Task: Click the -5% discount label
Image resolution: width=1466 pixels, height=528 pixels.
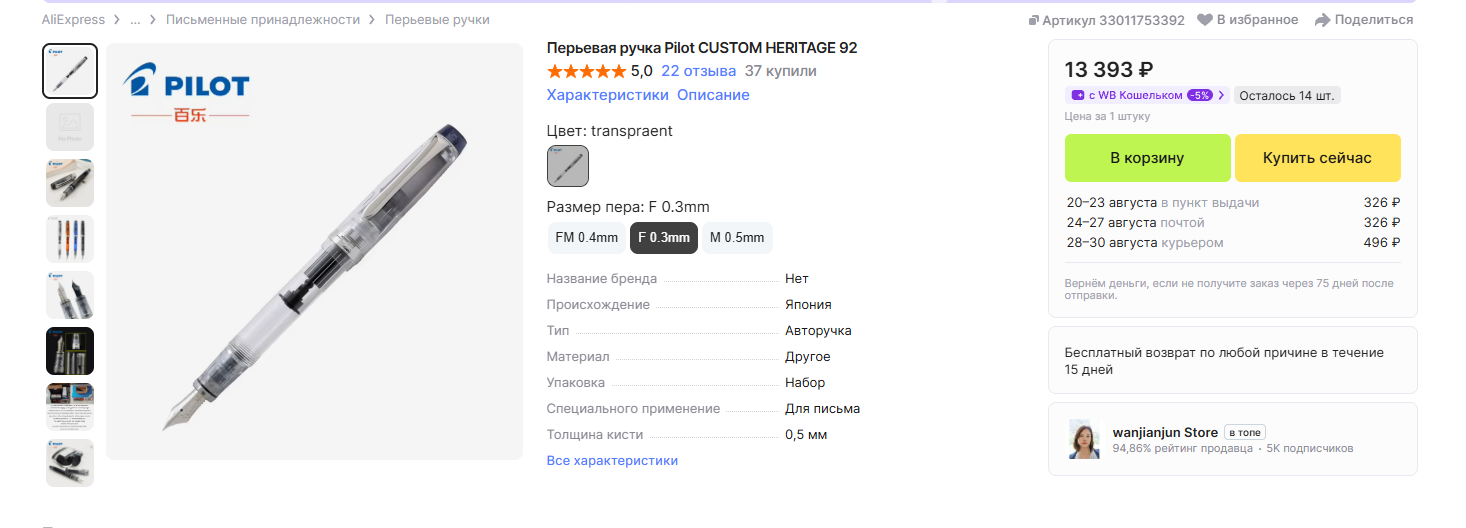Action: 1200,96
